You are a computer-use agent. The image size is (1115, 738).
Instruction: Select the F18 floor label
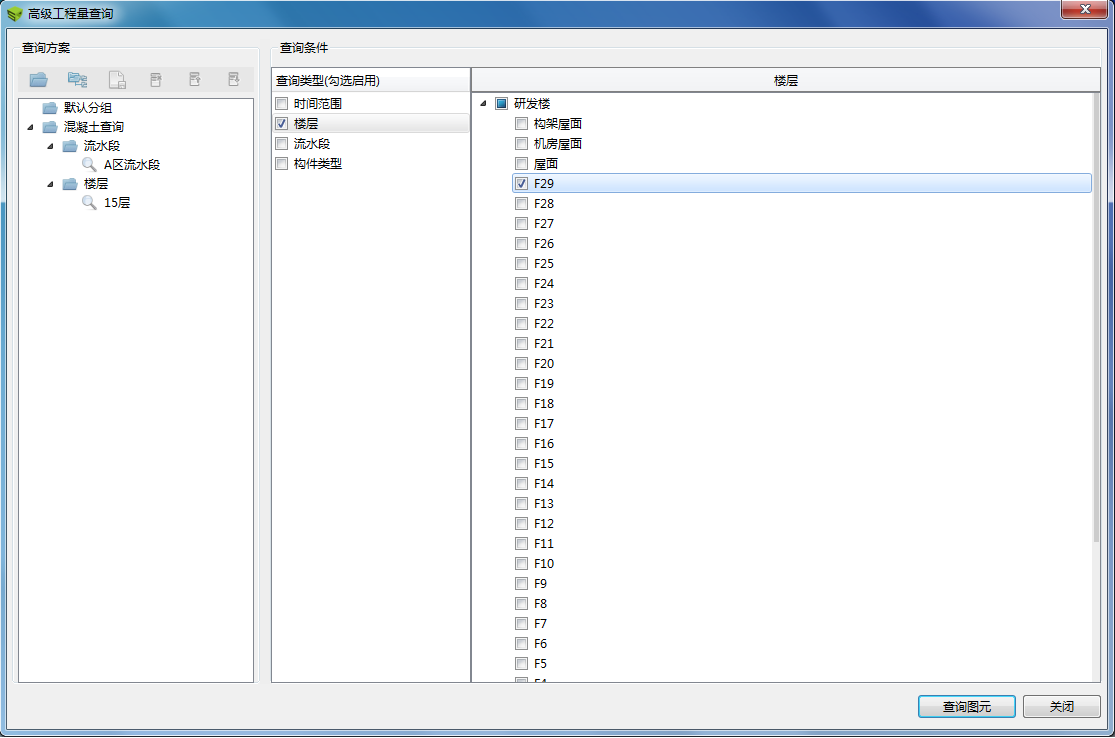tap(544, 404)
